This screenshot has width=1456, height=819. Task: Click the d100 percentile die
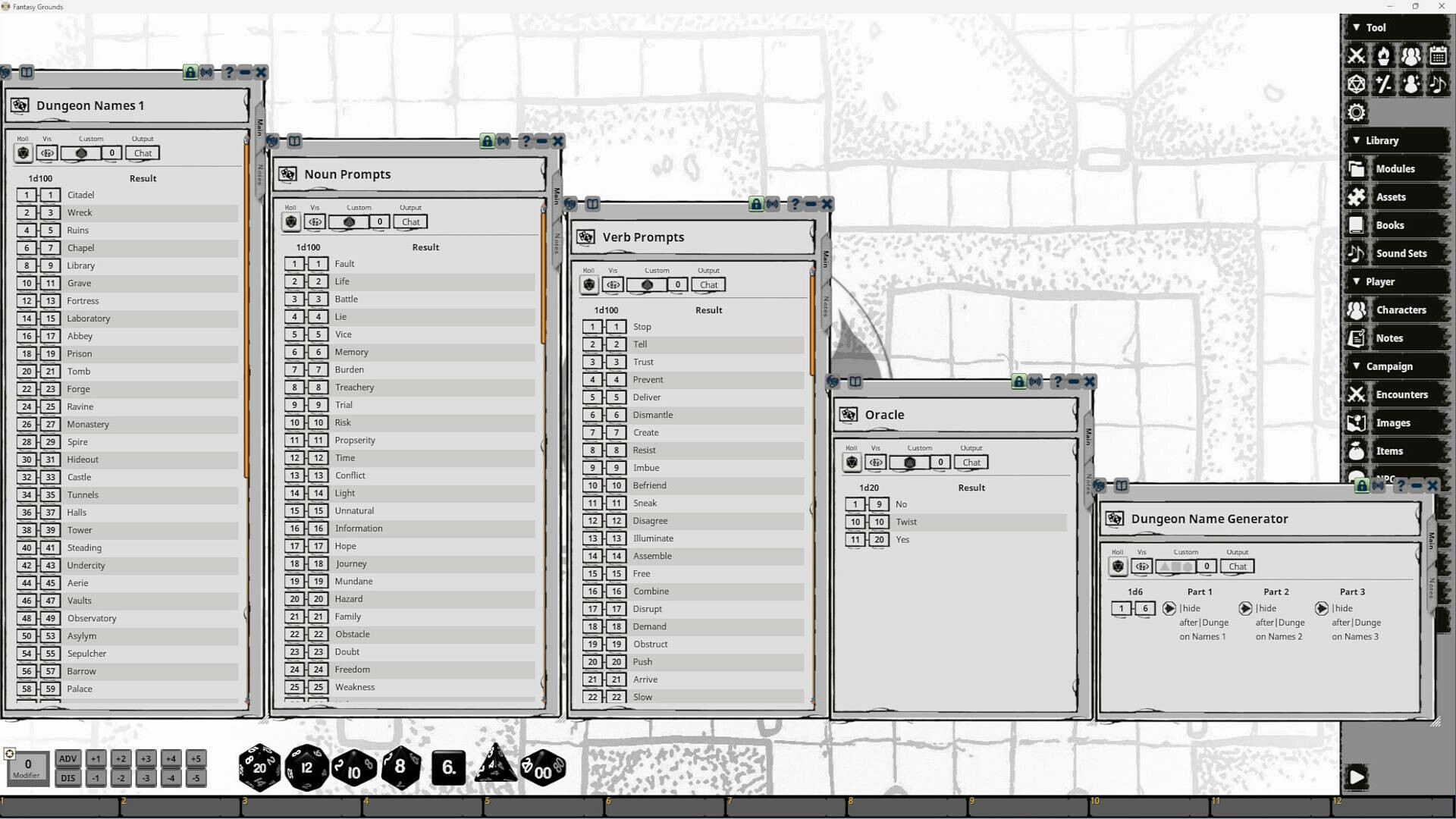coord(542,769)
